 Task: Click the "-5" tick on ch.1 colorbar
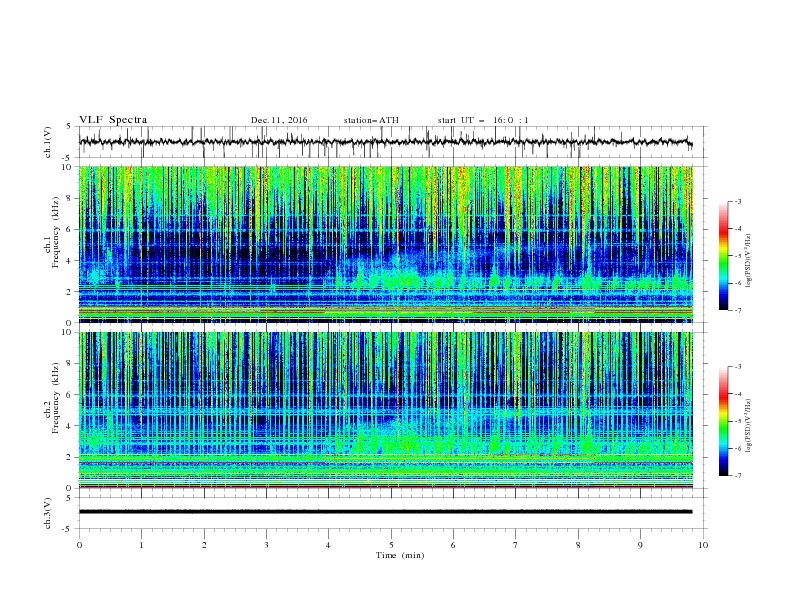[x=737, y=256]
